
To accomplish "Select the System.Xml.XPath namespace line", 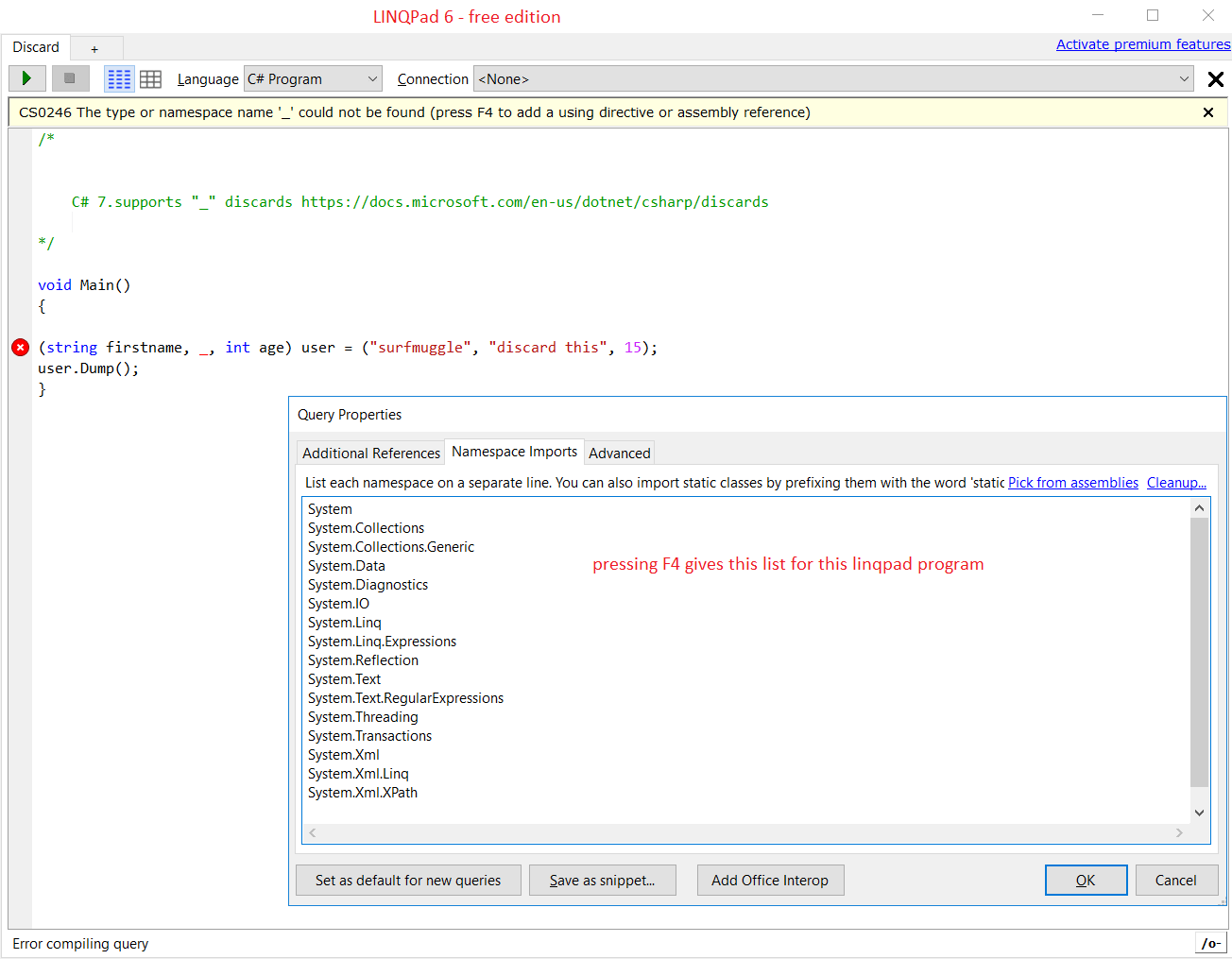I will pyautogui.click(x=363, y=793).
